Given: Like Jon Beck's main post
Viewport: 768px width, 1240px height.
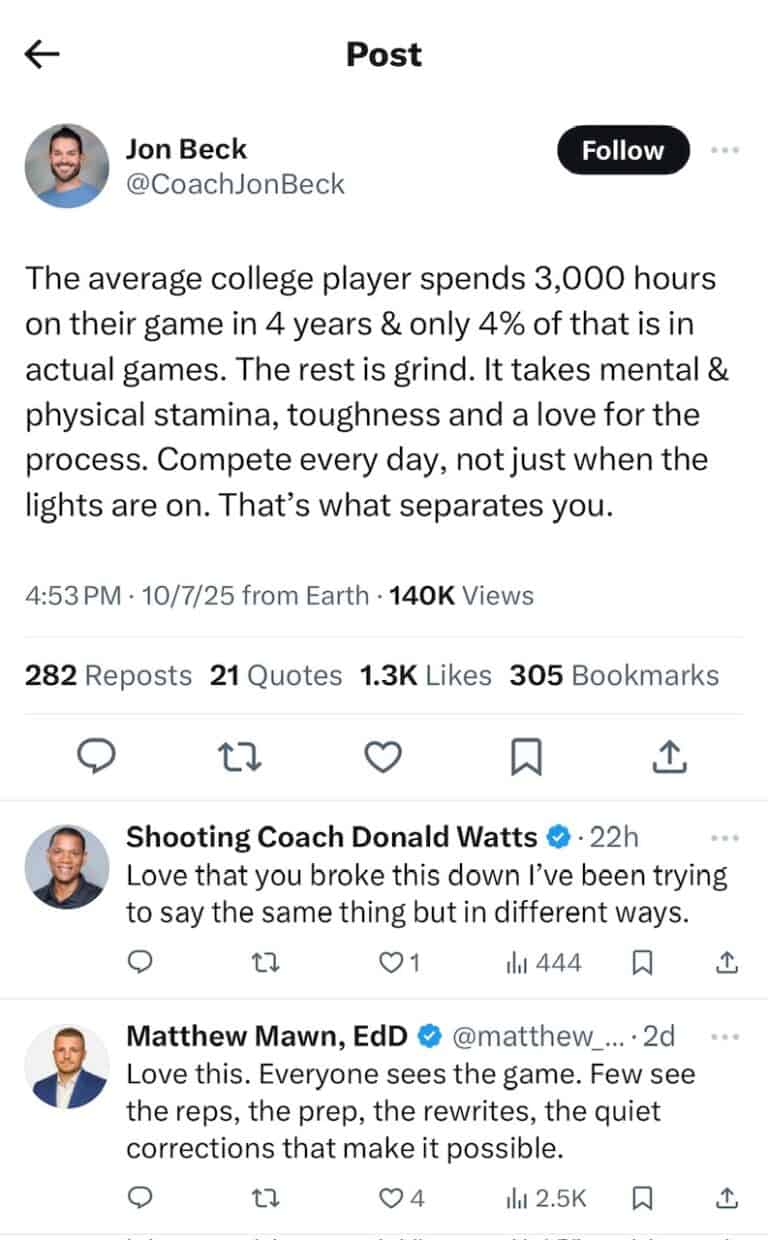Looking at the screenshot, I should coord(382,759).
